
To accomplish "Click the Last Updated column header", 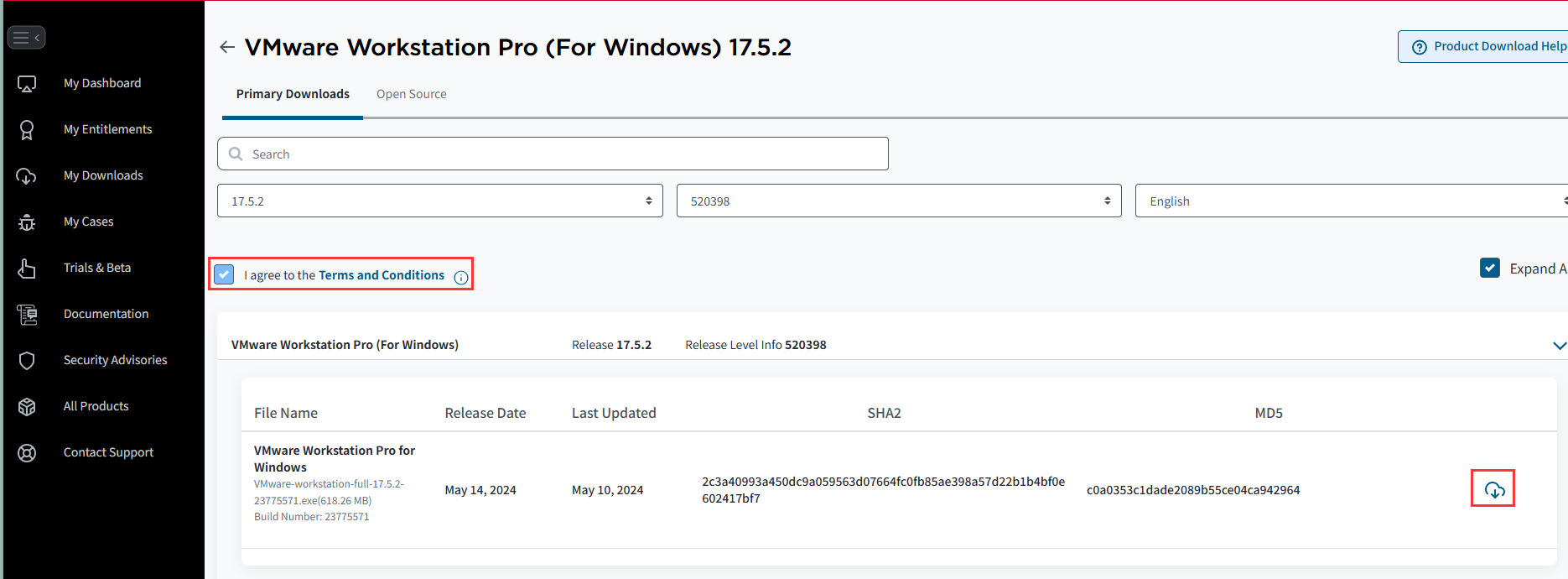I will 614,413.
